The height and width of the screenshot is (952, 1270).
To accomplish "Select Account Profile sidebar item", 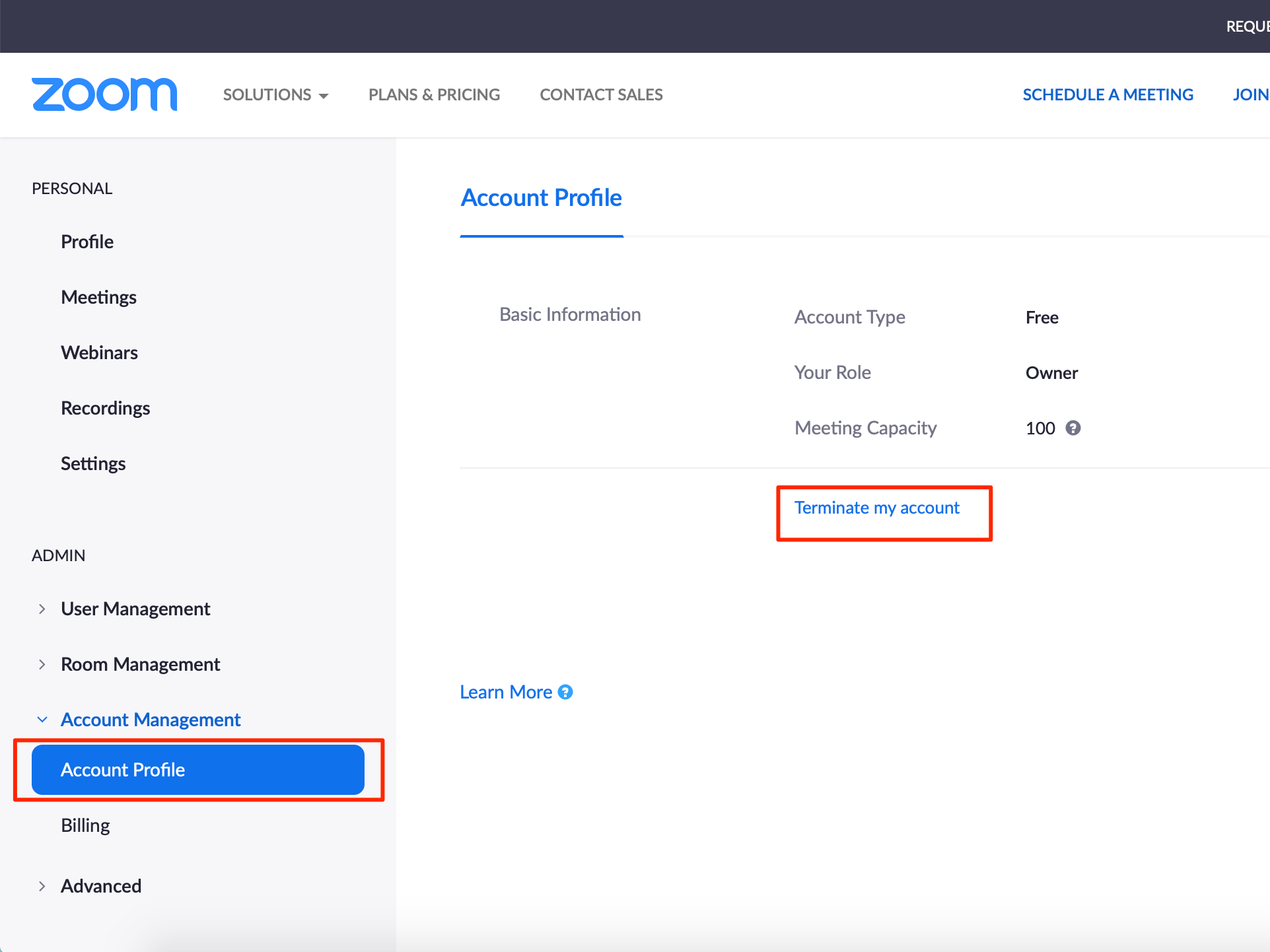I will click(197, 770).
